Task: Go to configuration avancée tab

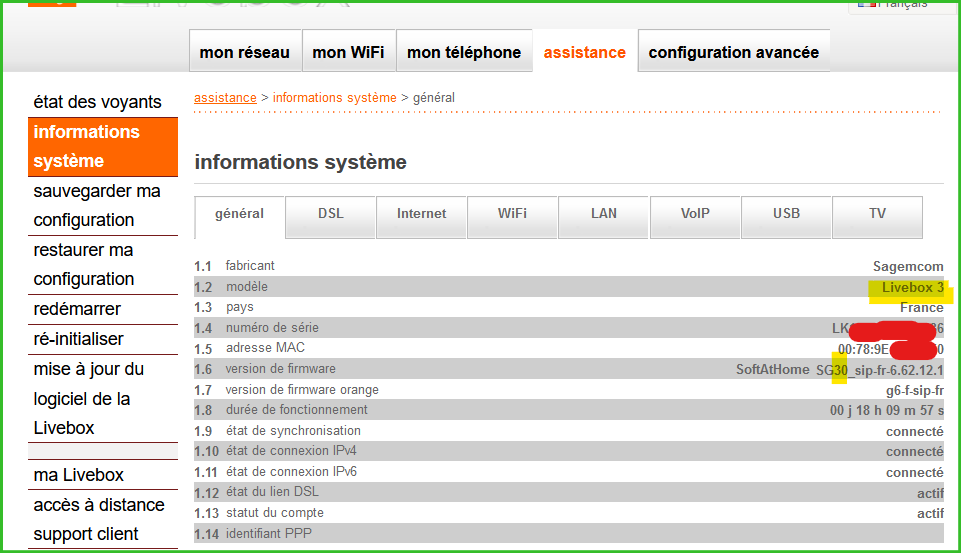Action: point(734,51)
